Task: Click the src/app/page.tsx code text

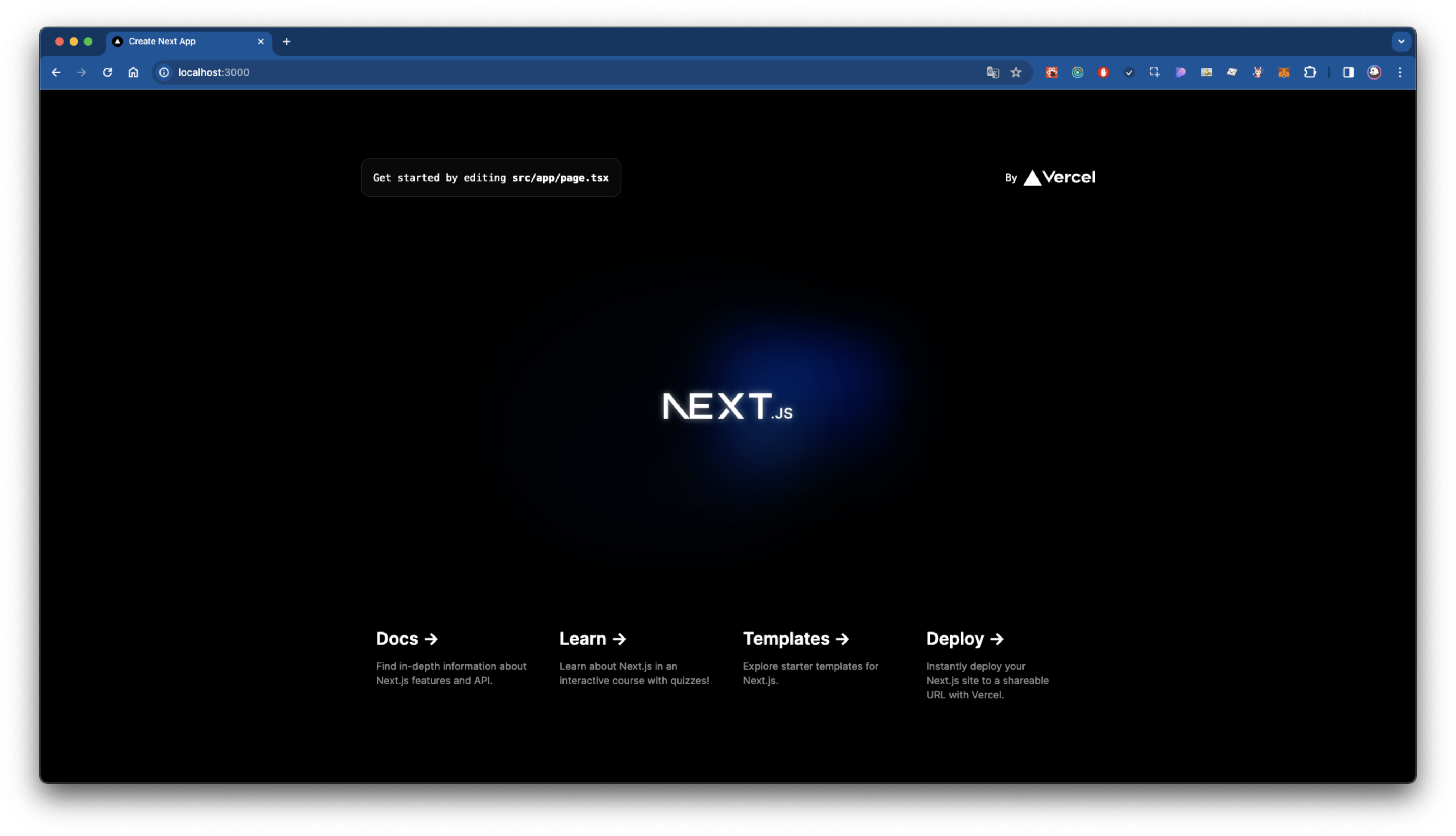Action: pyautogui.click(x=560, y=178)
